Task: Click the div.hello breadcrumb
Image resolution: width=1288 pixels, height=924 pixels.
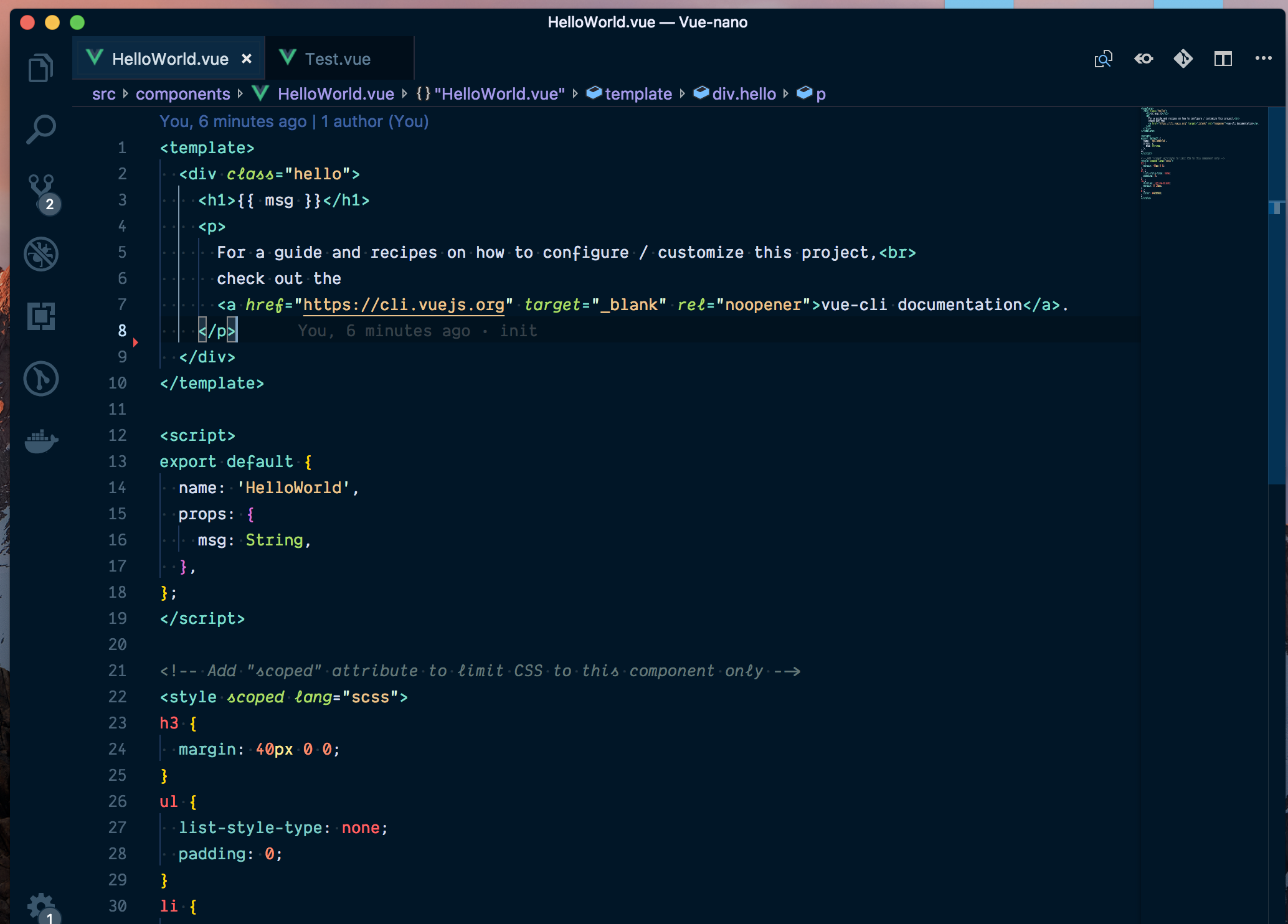Action: (x=735, y=94)
